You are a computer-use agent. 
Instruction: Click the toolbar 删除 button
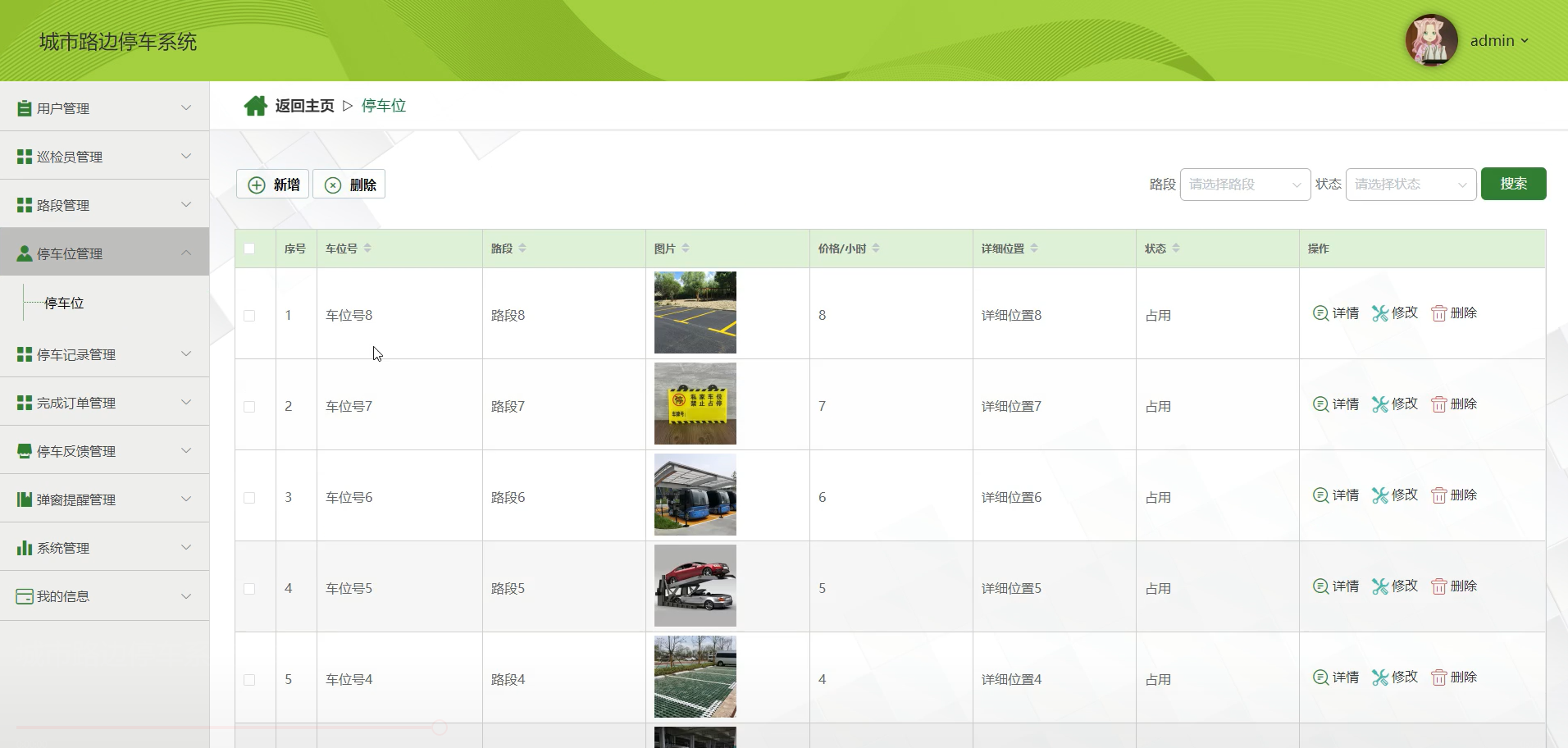[349, 185]
